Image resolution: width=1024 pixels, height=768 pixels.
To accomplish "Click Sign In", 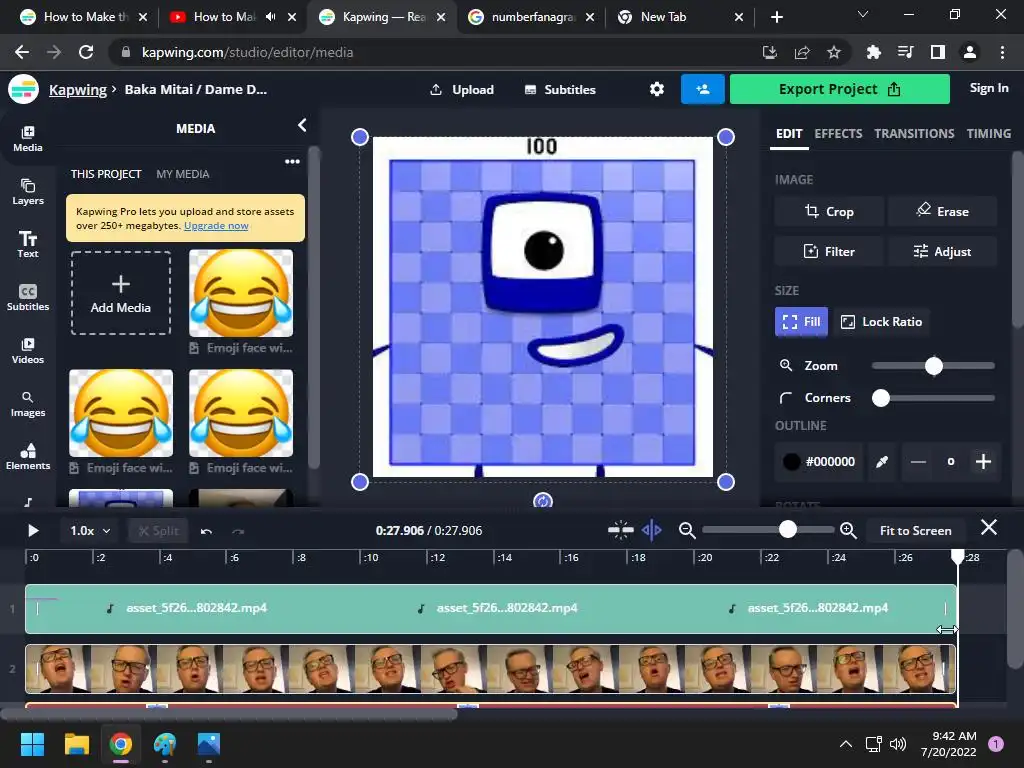I will coord(989,88).
